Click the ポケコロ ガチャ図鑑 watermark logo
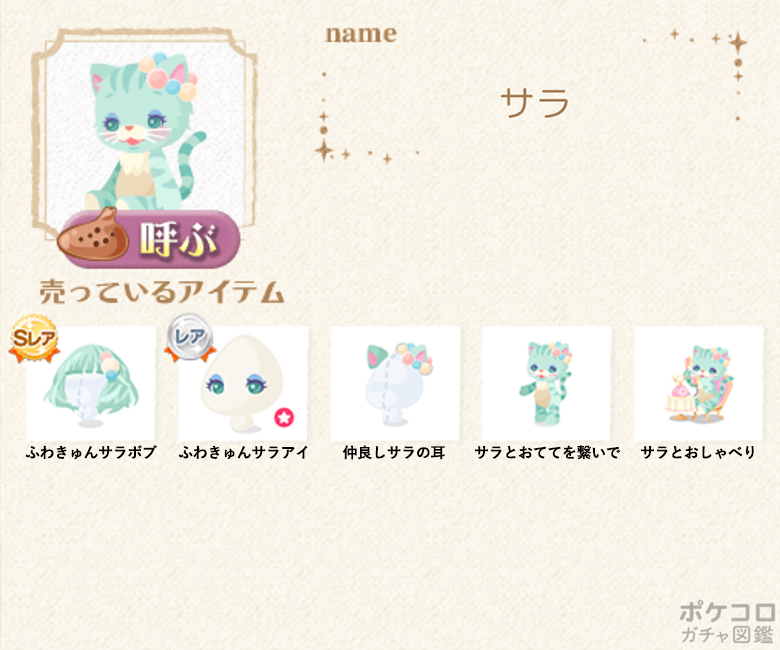The height and width of the screenshot is (650, 780). point(727,622)
